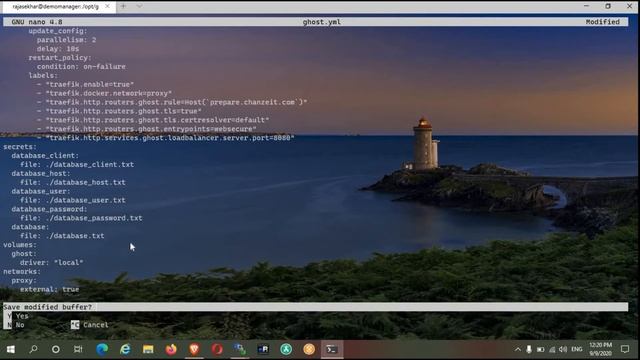This screenshot has width=640, height=360.
Task: Switch to Windows Terminal taskbar icon
Action: click(331, 349)
